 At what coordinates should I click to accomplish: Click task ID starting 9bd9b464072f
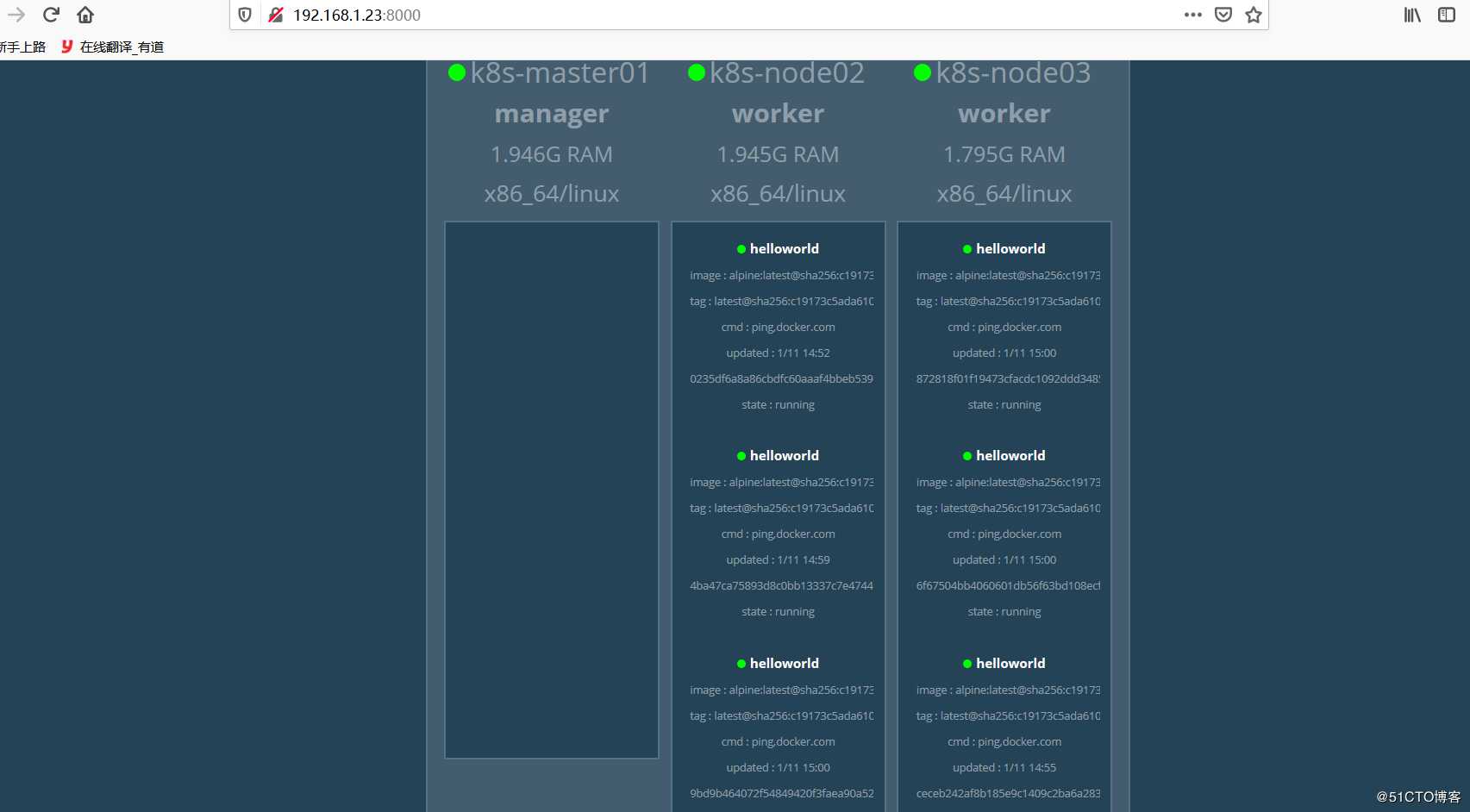click(782, 794)
